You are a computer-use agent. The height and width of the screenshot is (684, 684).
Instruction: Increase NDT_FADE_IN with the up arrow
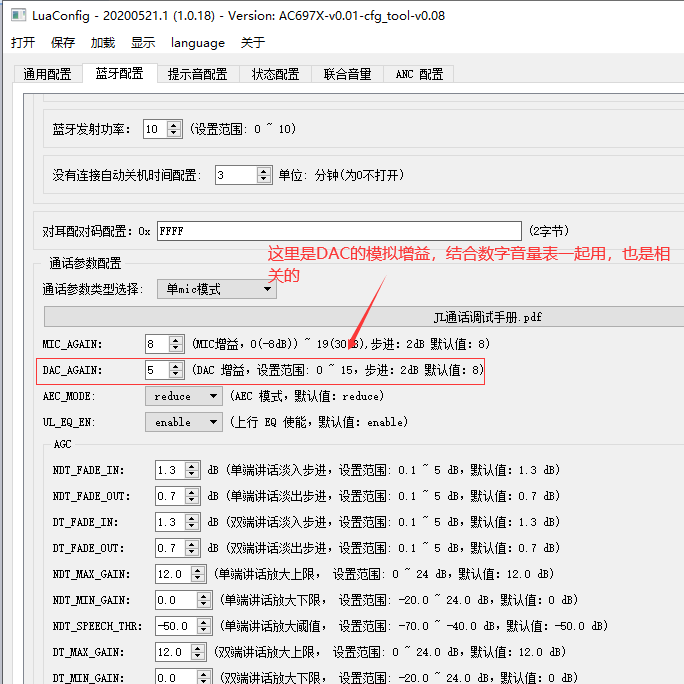(x=192, y=466)
